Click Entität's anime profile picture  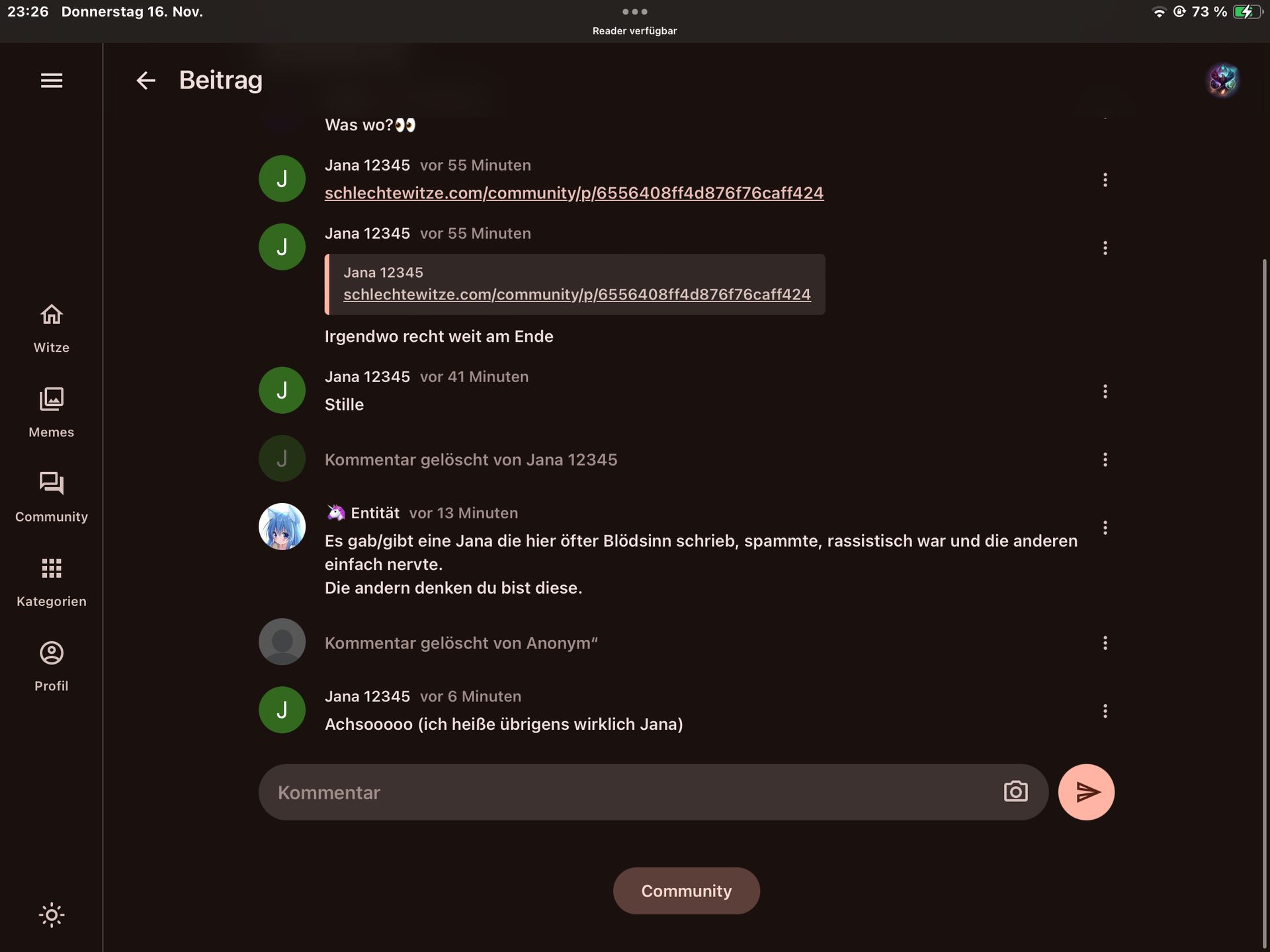tap(282, 527)
